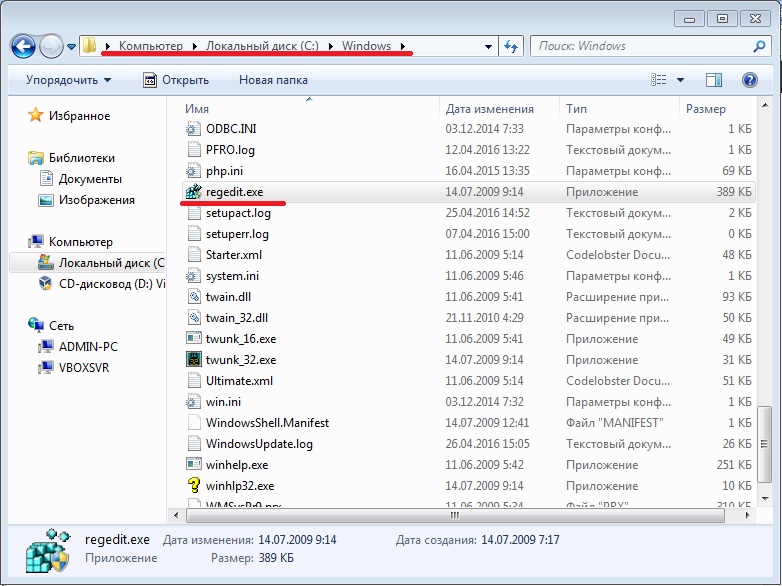Screen dimensions: 782x586
Task: Click the winhlp32.exe question mark icon
Action: (194, 485)
